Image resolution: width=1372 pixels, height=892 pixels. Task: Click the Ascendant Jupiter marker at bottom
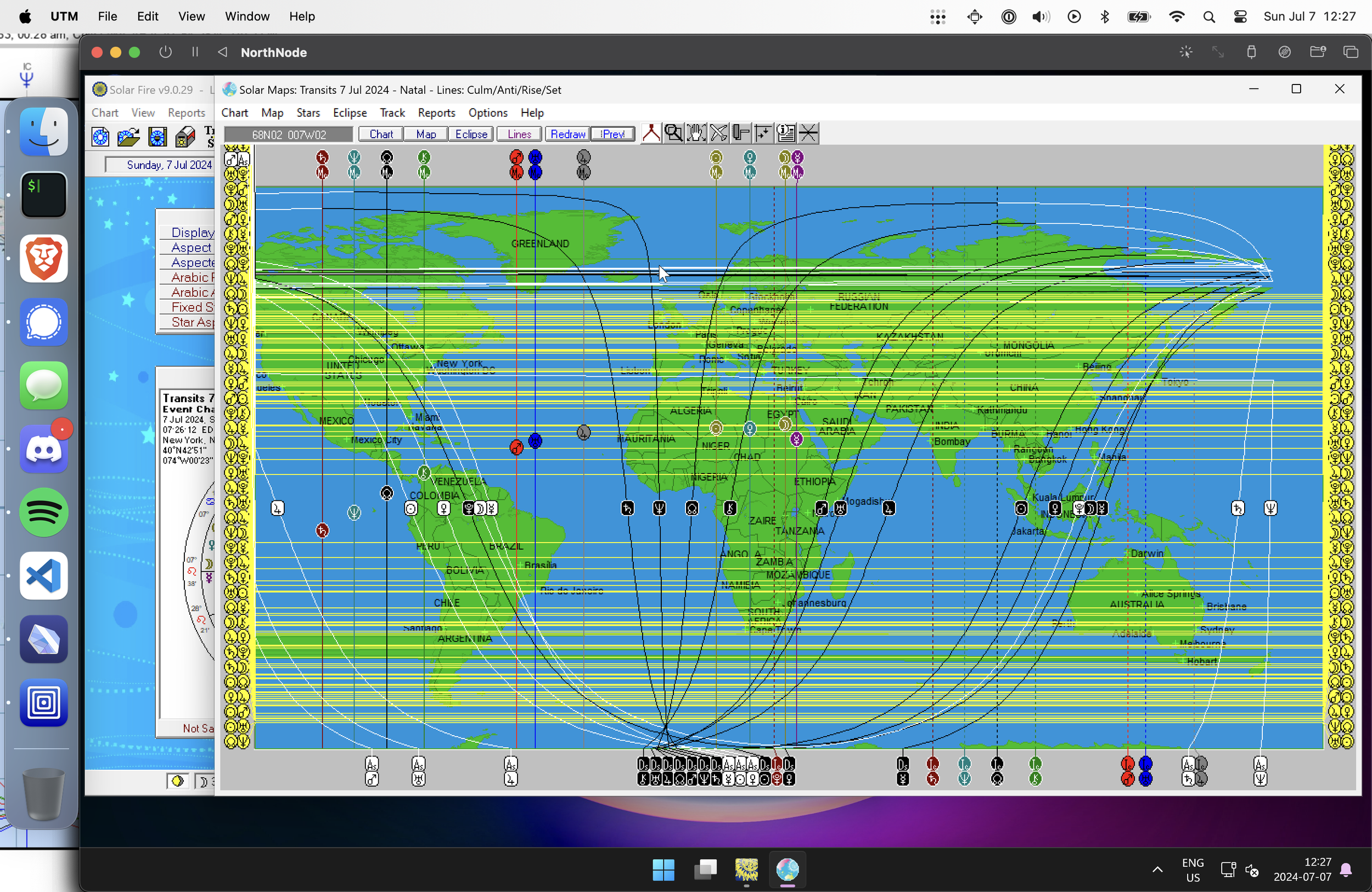pyautogui.click(x=511, y=771)
